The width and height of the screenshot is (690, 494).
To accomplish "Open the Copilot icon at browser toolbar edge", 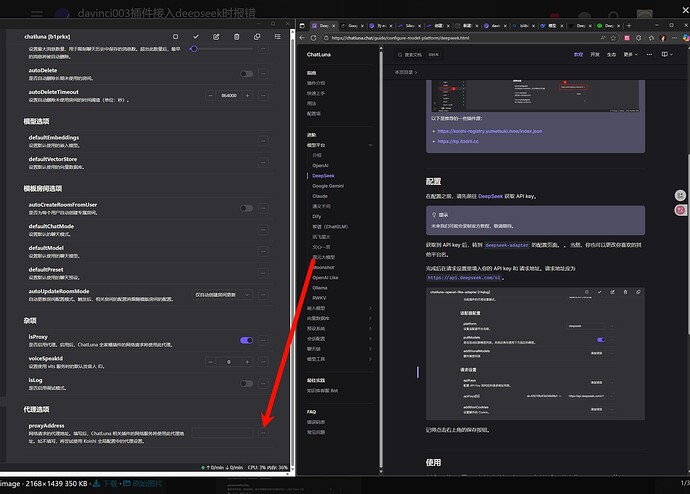I will tap(686, 38).
